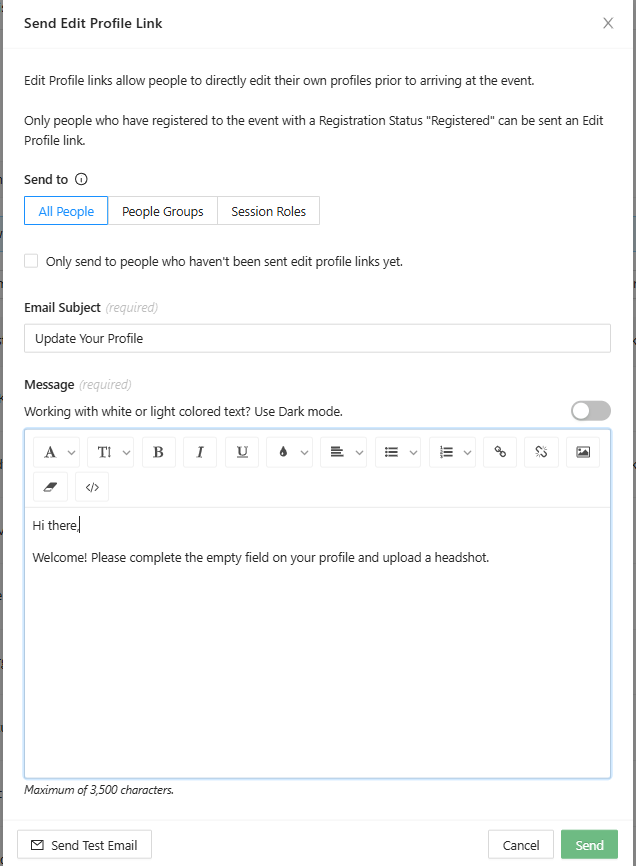Screen dimensions: 636x866
Task: Clear formatting with the eraser icon
Action: pos(50,487)
